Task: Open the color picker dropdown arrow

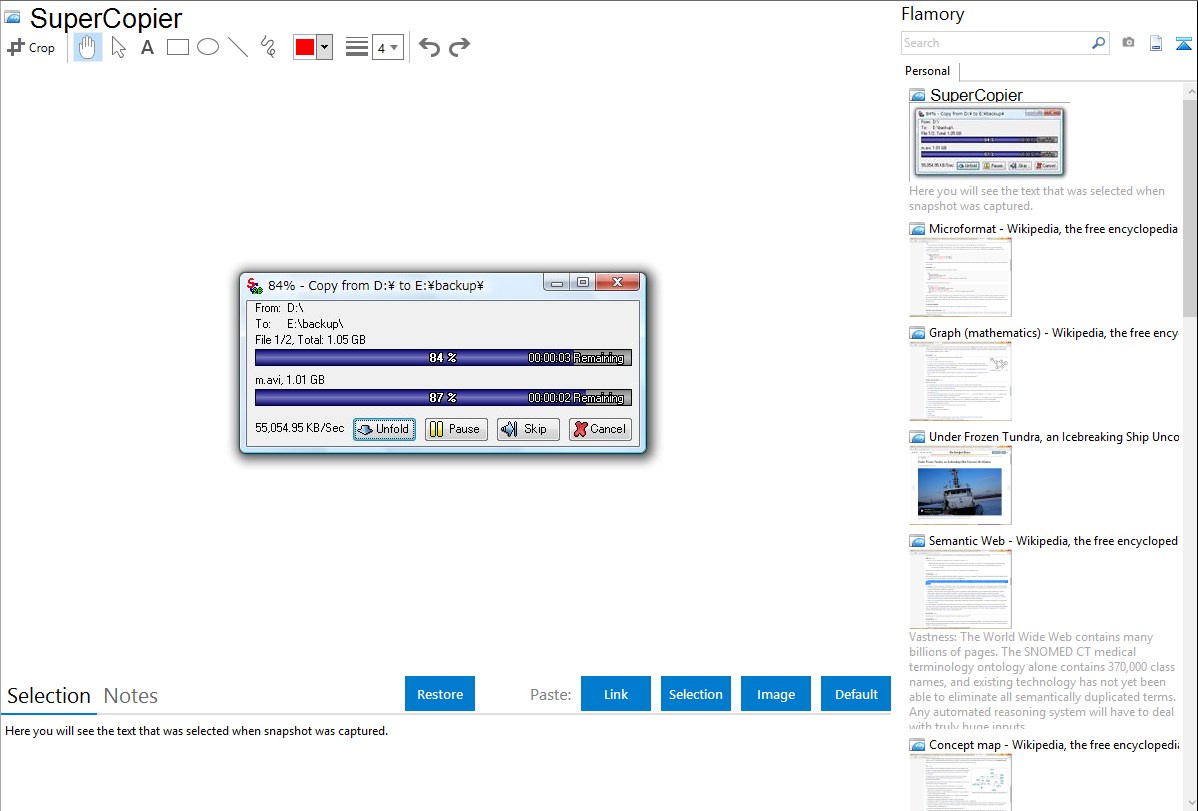Action: (x=324, y=47)
